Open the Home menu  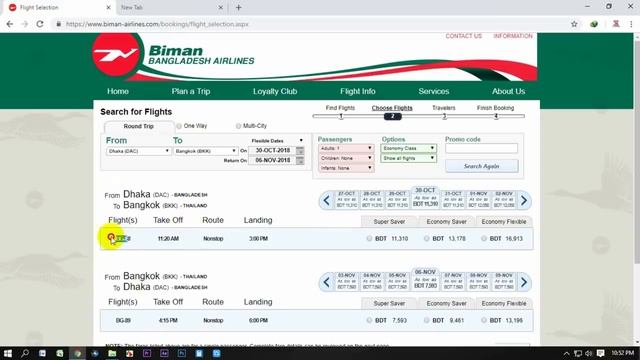coord(118,91)
